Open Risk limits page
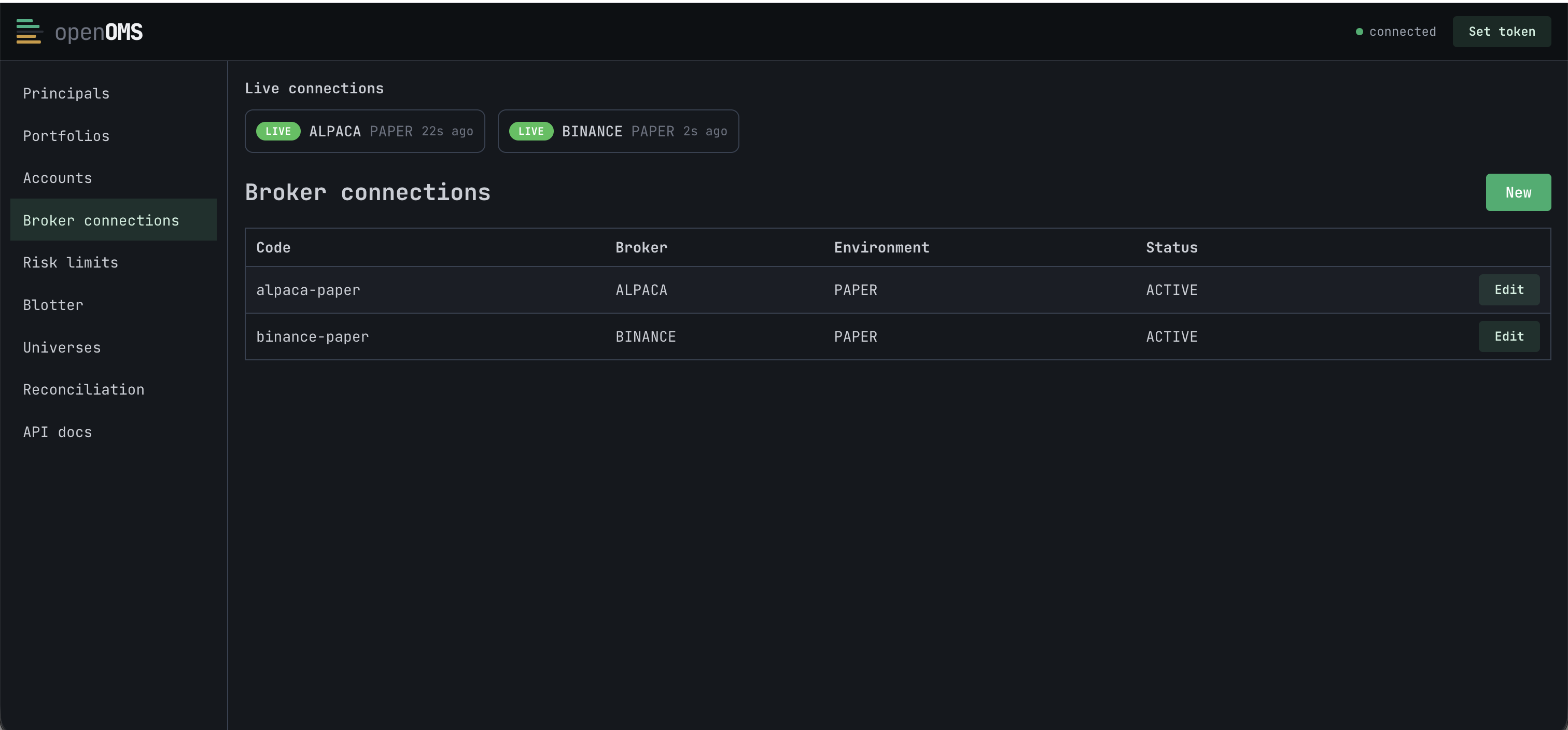The width and height of the screenshot is (1568, 730). pos(113,262)
